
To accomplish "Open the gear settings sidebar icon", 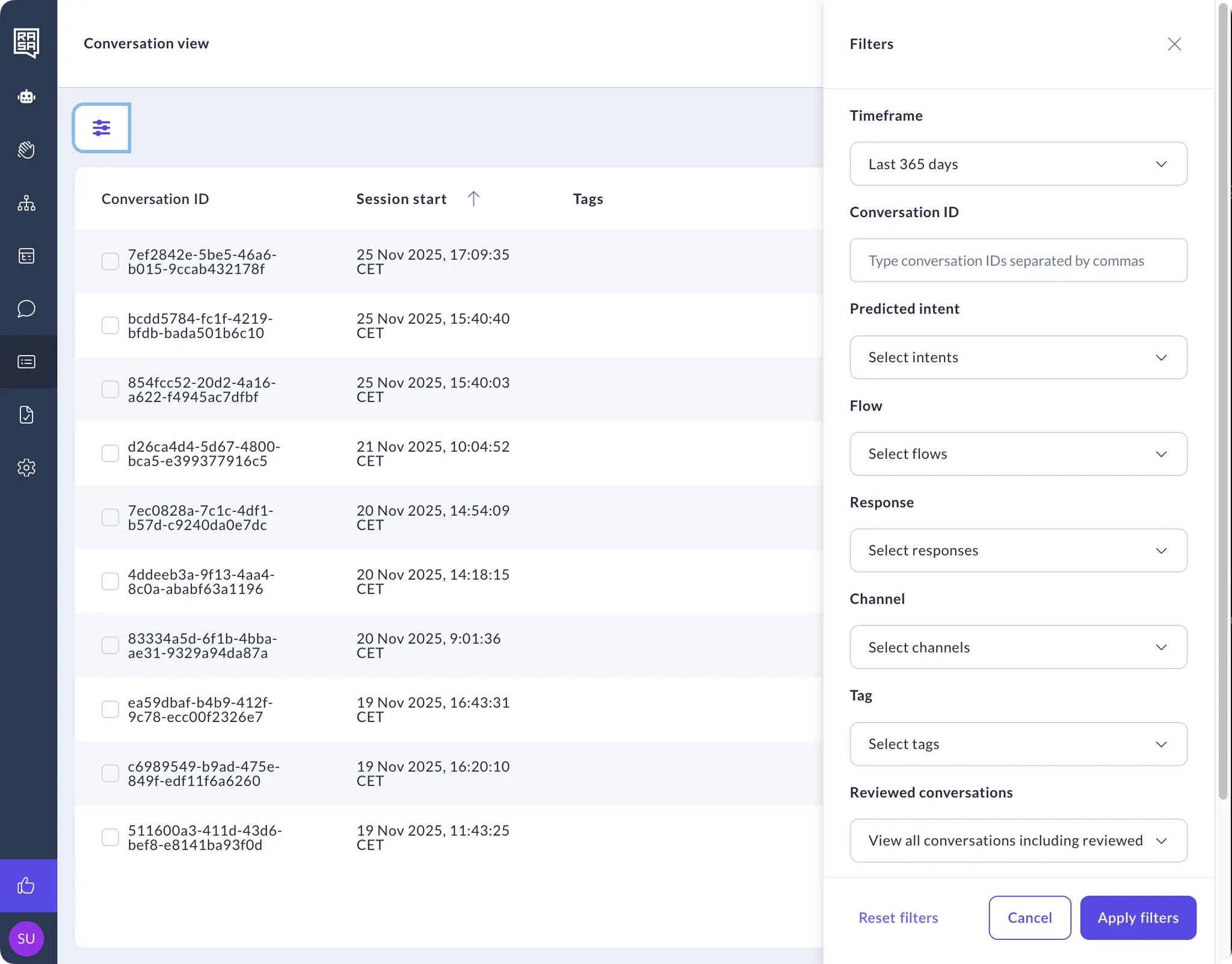I will click(26, 468).
